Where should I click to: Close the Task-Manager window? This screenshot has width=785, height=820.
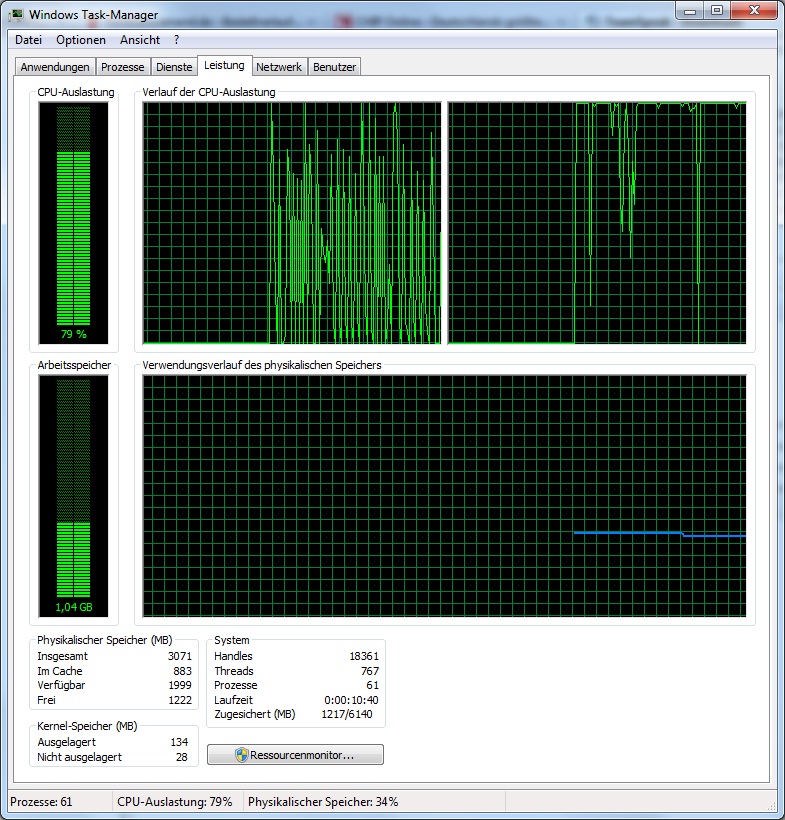pyautogui.click(x=754, y=10)
